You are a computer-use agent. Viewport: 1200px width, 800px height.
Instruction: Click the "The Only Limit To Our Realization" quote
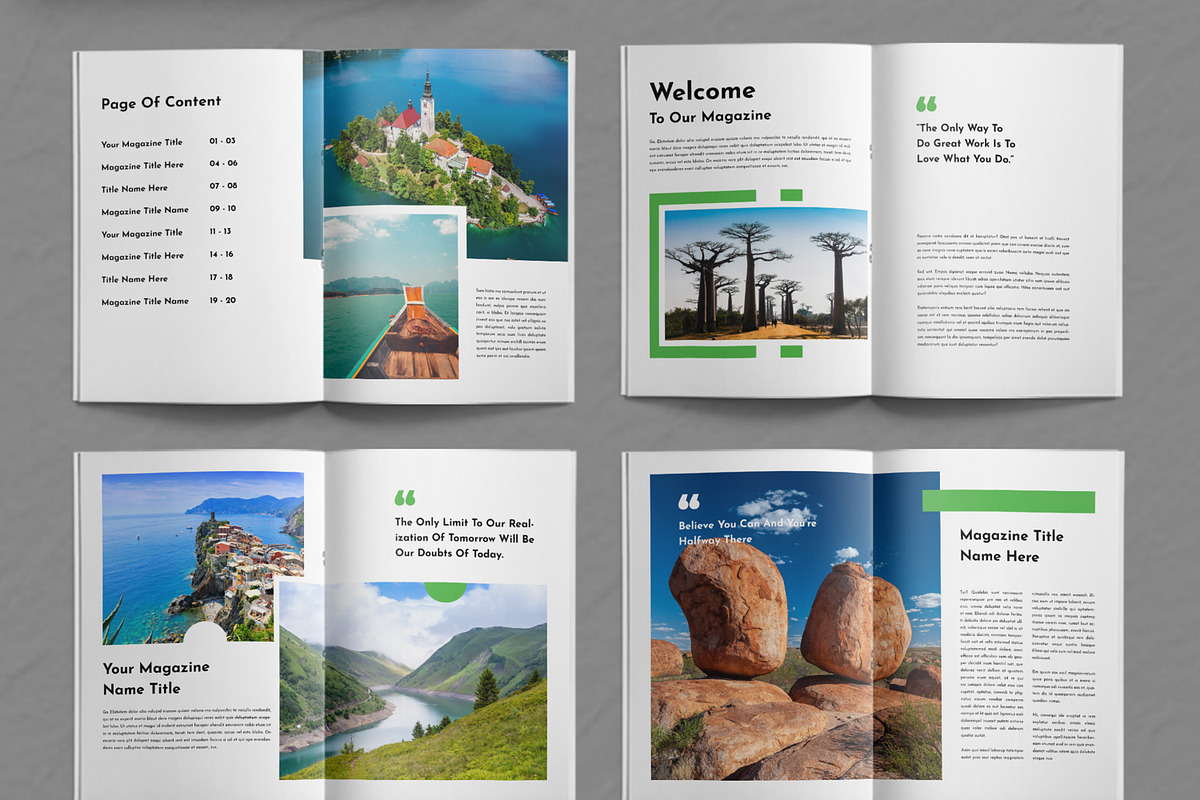[465, 538]
